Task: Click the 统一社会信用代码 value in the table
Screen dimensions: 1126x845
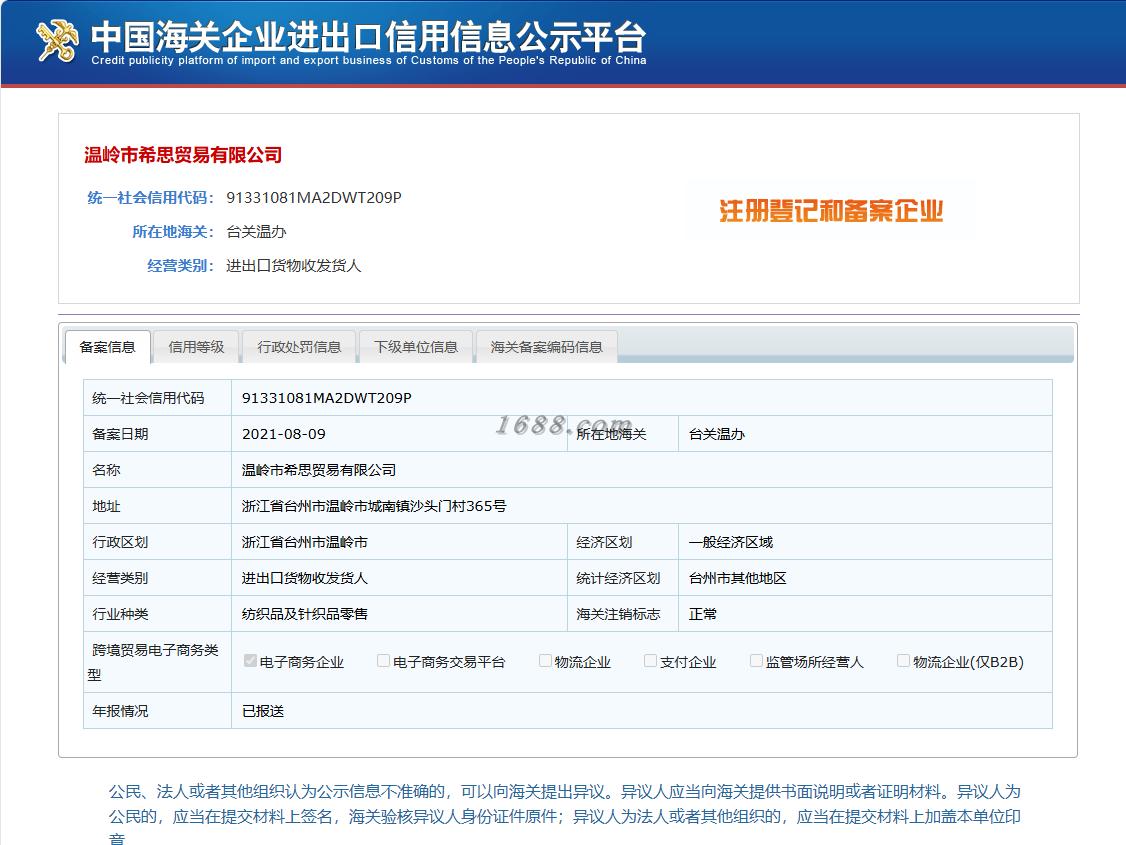Action: (327, 398)
